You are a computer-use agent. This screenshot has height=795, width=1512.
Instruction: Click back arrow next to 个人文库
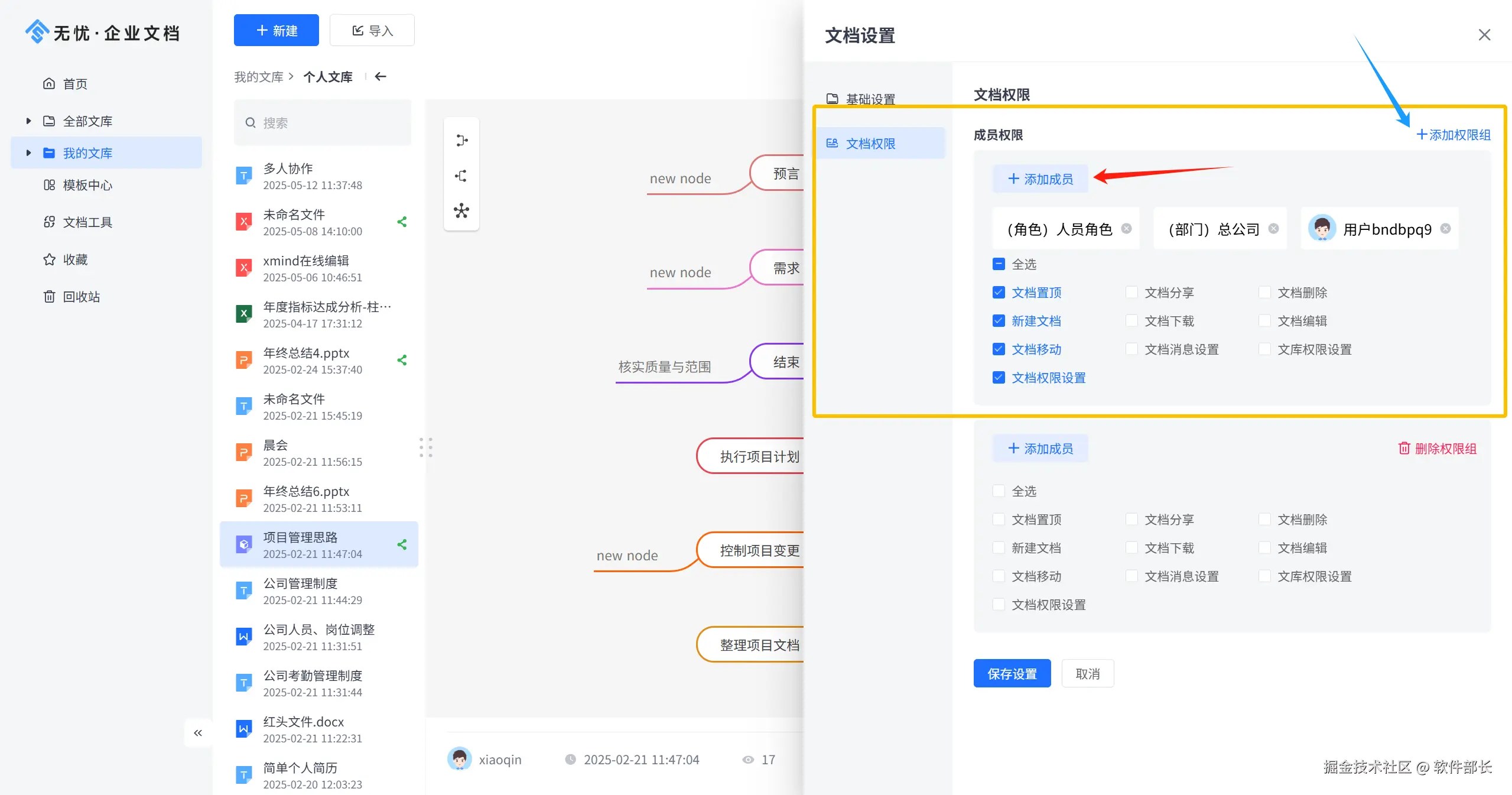[x=381, y=76]
